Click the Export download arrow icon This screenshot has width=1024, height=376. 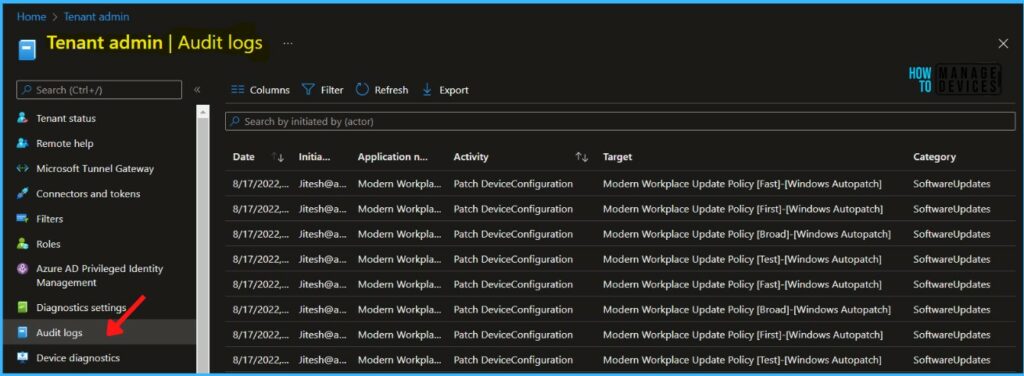pos(427,90)
